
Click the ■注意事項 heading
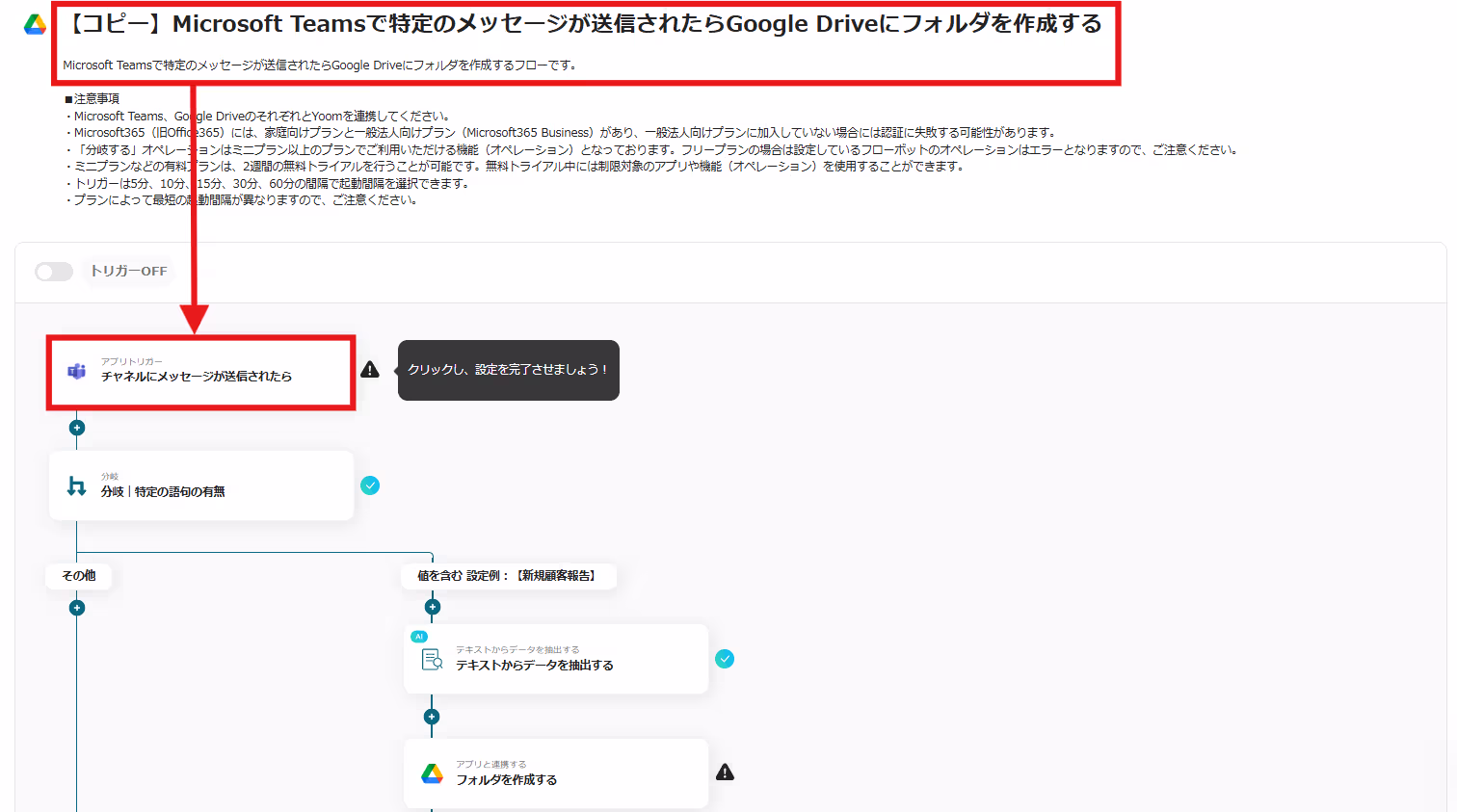coord(93,99)
